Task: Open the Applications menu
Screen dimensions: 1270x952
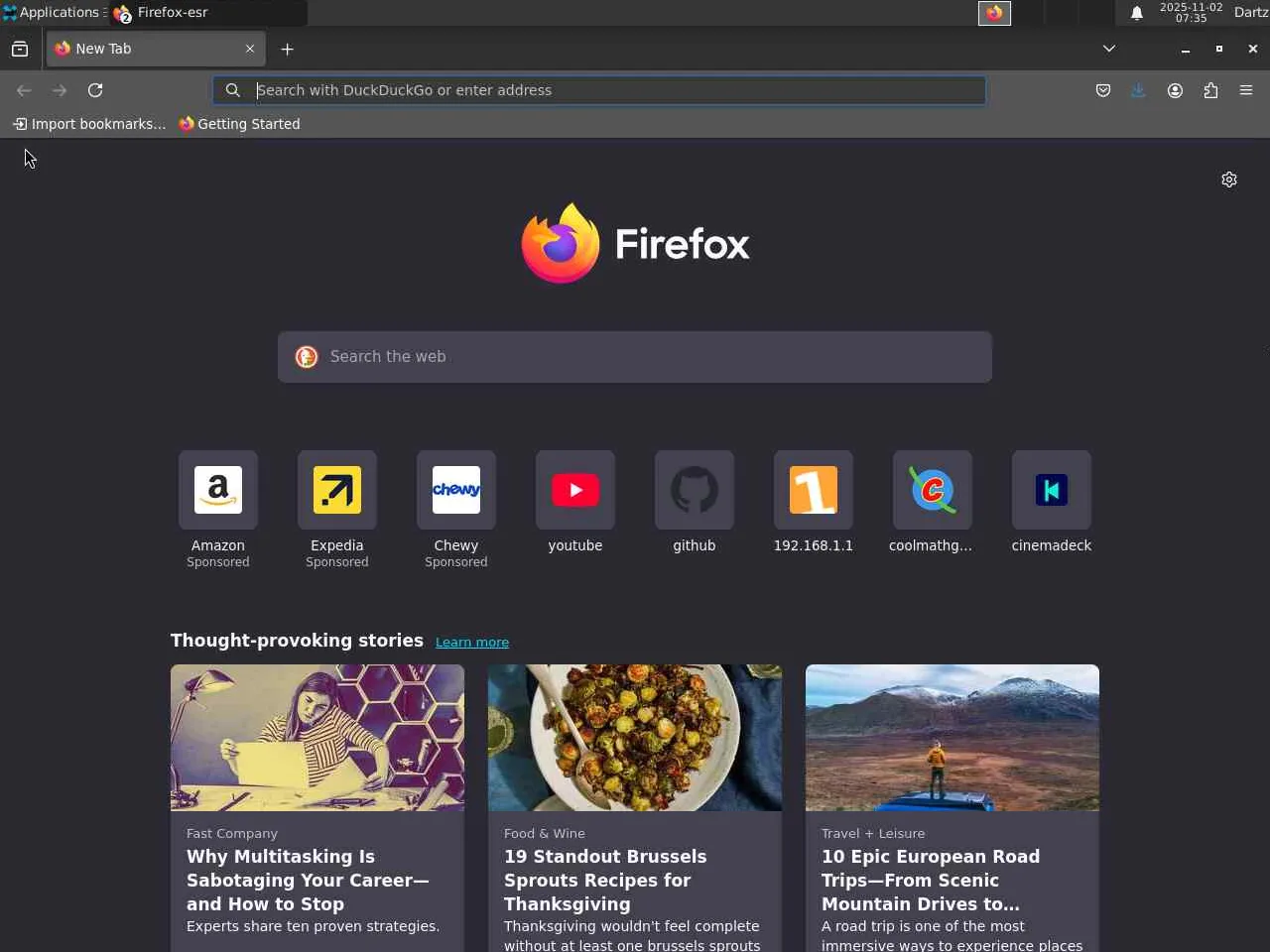Action: point(51,13)
